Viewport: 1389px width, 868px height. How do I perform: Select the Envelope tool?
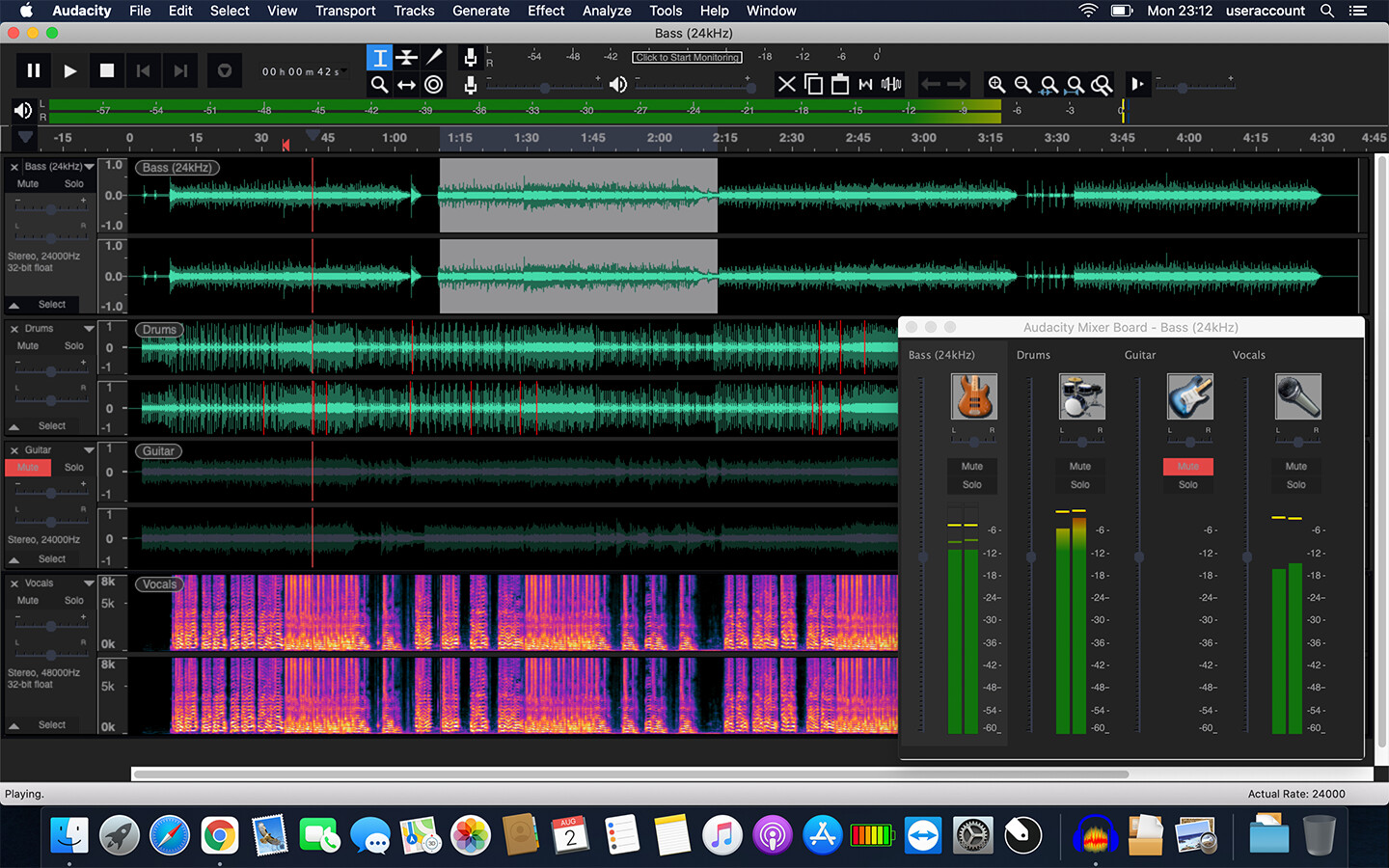pos(407,58)
